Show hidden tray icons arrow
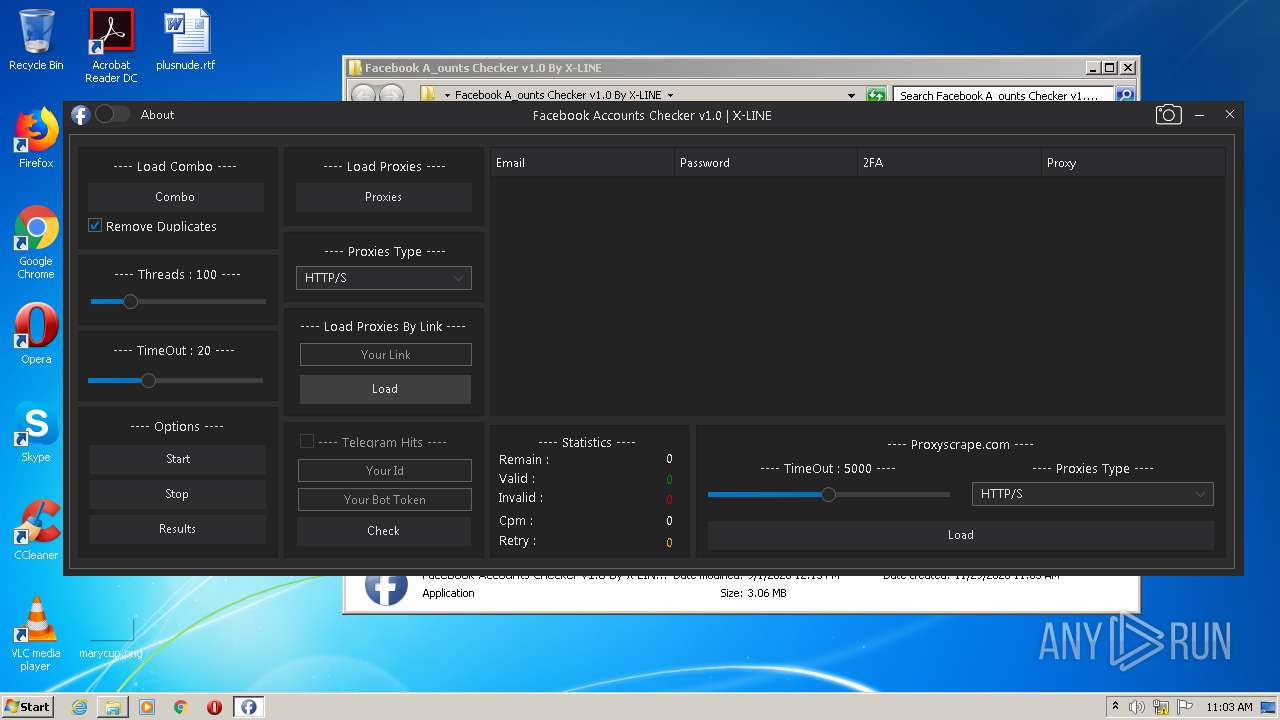 1115,706
